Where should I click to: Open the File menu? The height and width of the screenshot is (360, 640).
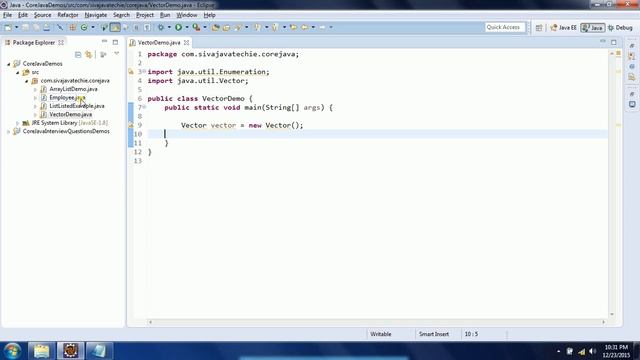[7, 15]
